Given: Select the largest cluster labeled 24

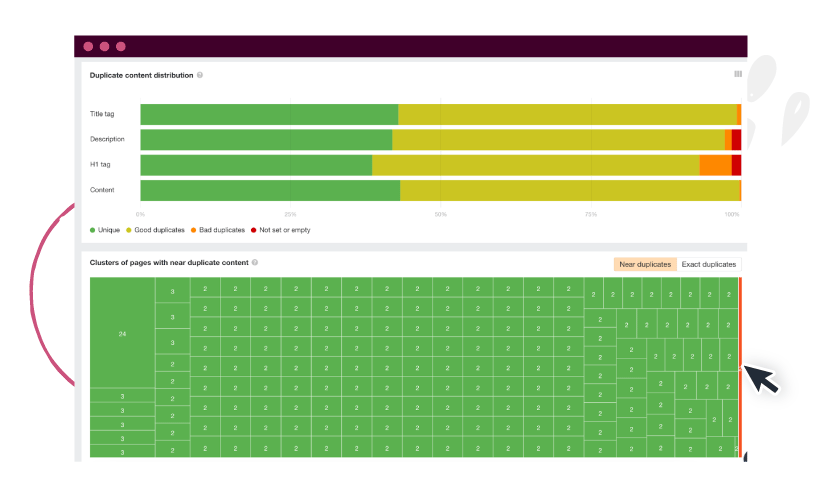Looking at the screenshot, I should click(122, 332).
